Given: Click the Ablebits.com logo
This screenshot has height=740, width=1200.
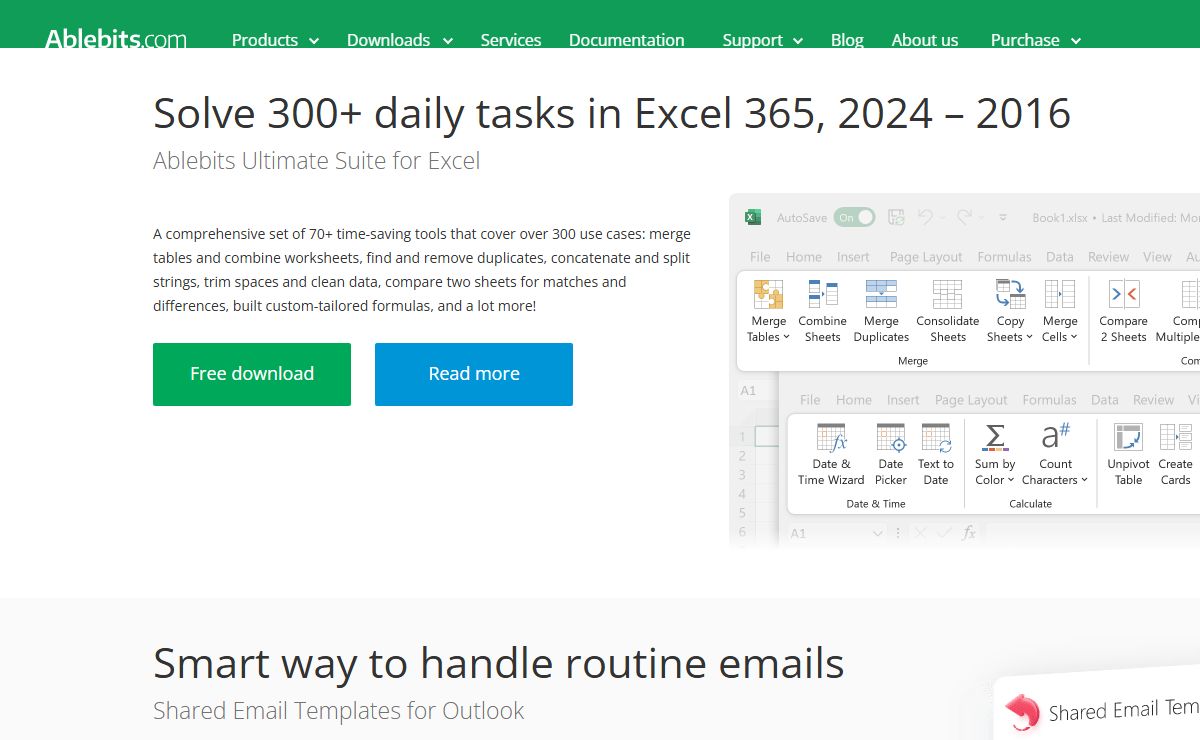Looking at the screenshot, I should tap(116, 40).
